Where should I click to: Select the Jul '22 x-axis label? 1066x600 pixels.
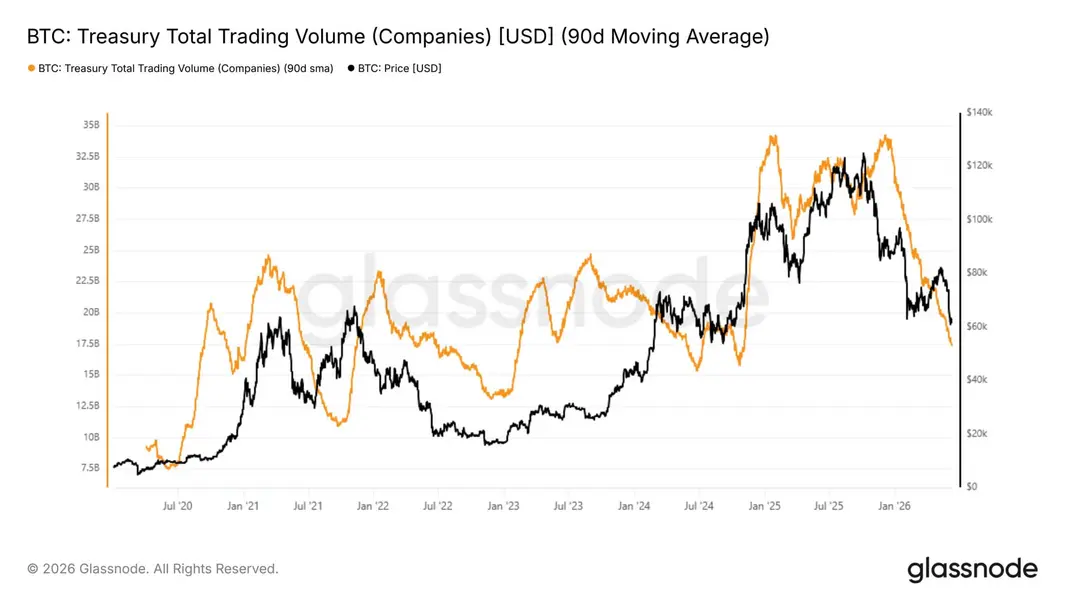coord(438,506)
